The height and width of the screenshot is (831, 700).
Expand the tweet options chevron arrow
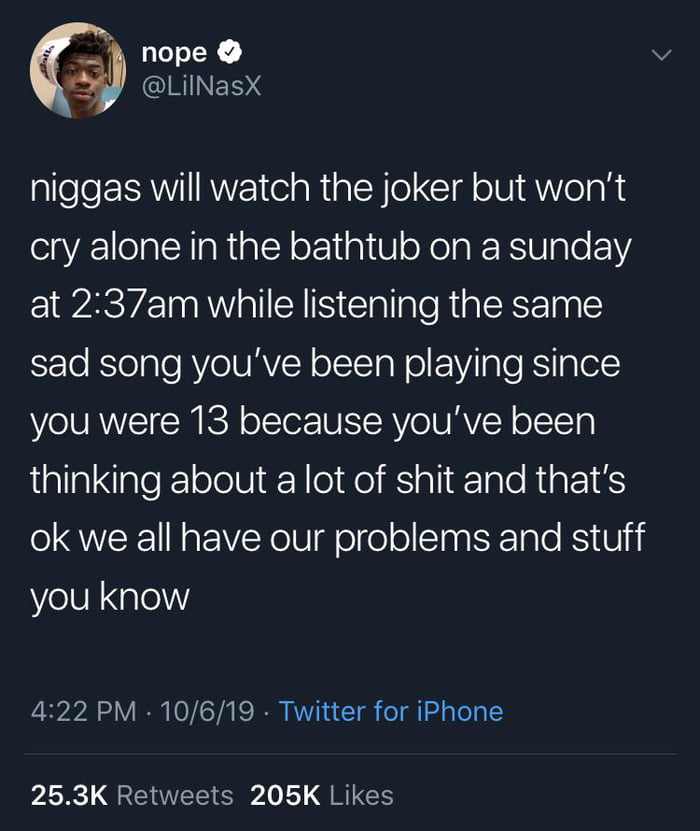pyautogui.click(x=661, y=55)
